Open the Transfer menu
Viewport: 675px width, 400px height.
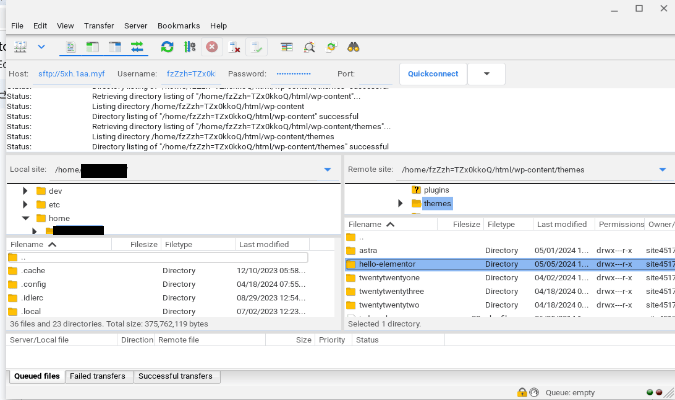(x=99, y=26)
